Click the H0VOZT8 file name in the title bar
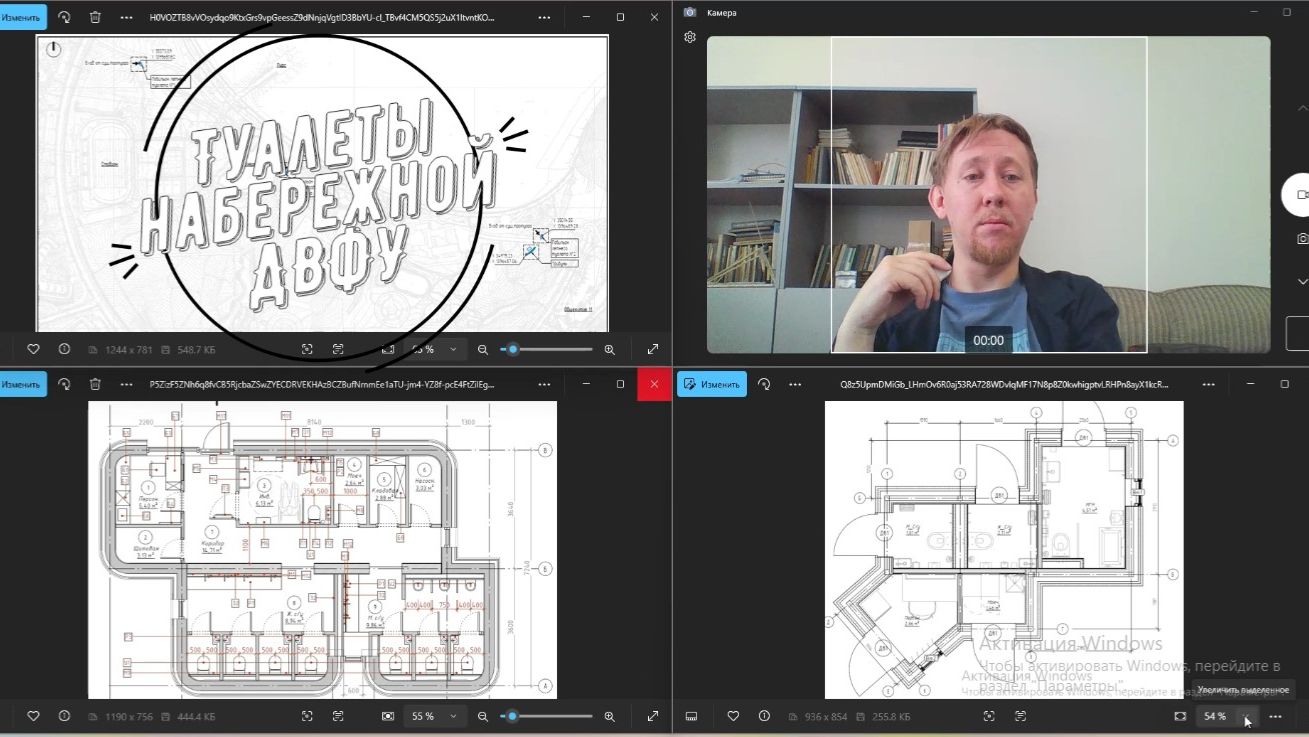1309x737 pixels. (322, 17)
